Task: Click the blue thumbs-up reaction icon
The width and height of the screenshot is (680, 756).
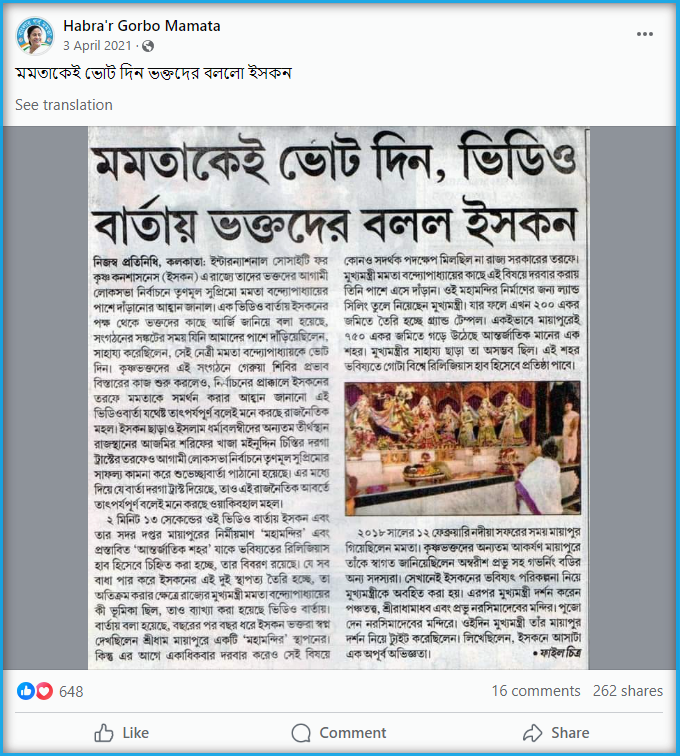Action: (x=26, y=691)
